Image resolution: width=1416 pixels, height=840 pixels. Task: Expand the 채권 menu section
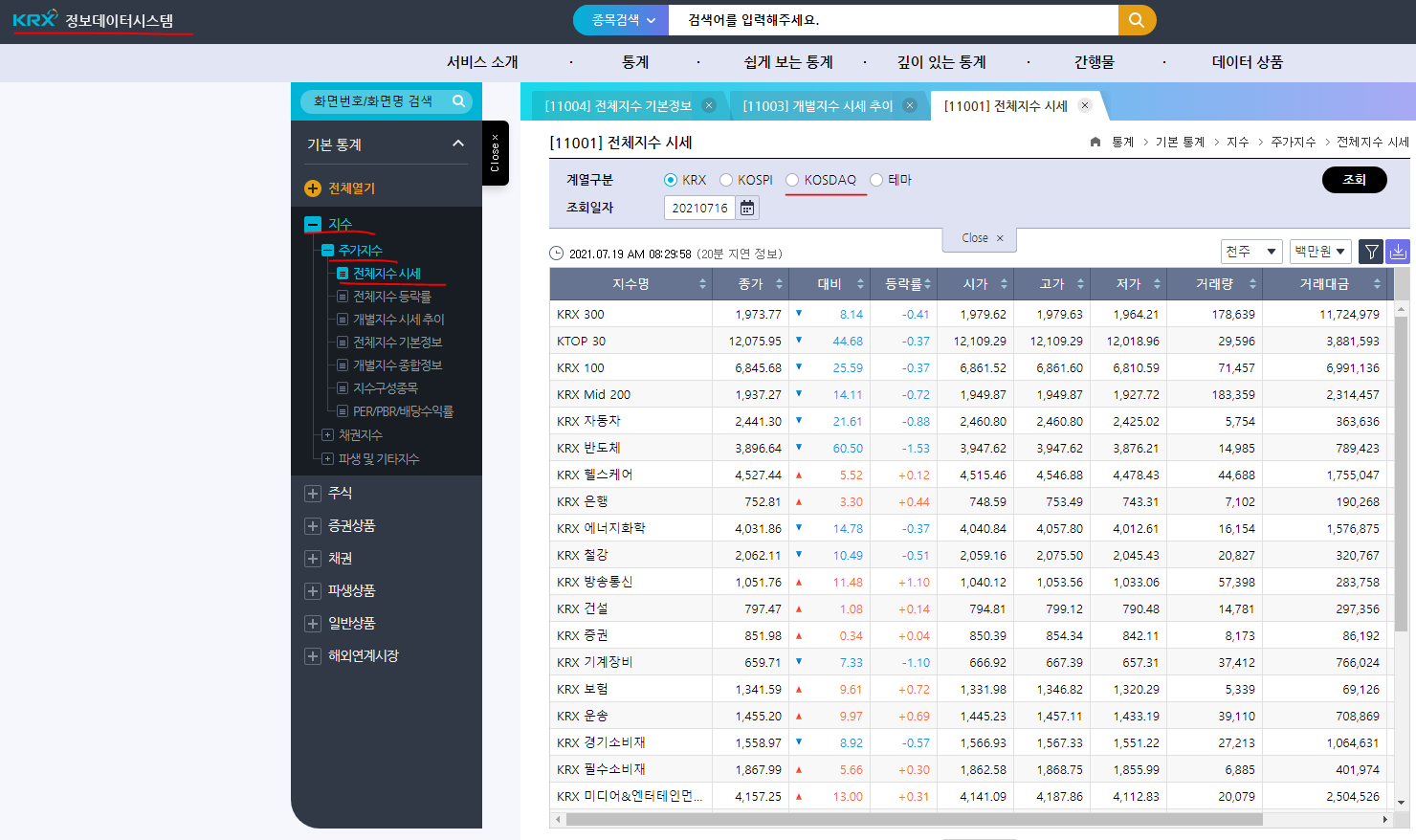point(312,559)
